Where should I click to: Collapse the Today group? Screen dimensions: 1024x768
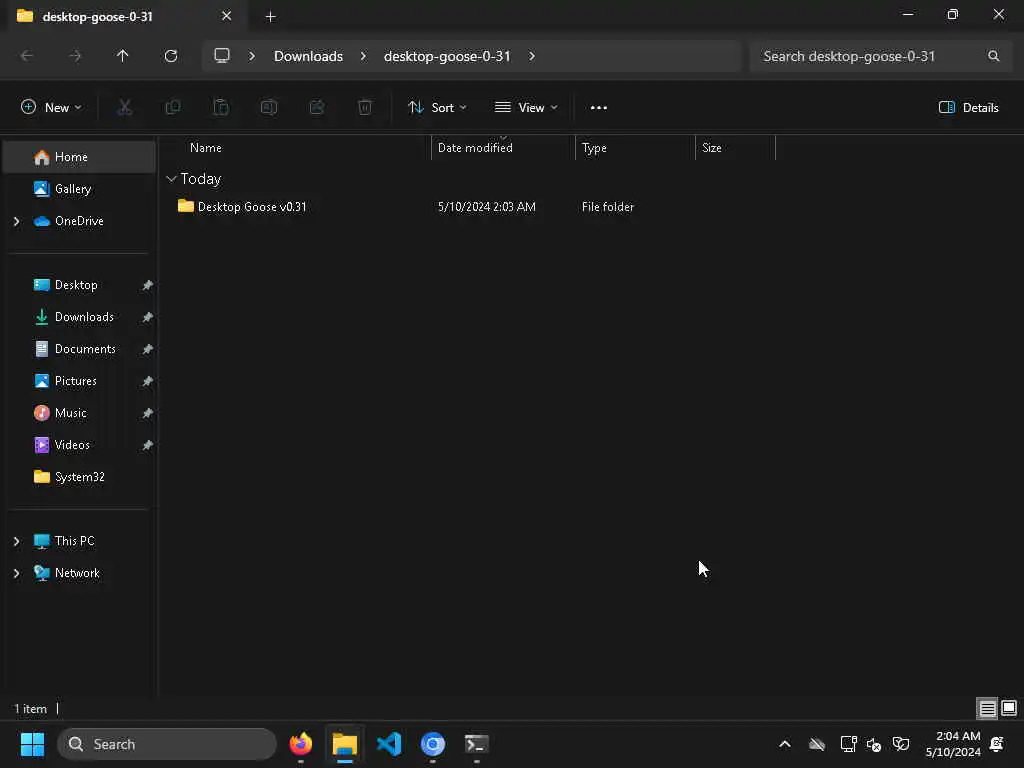pyautogui.click(x=171, y=178)
